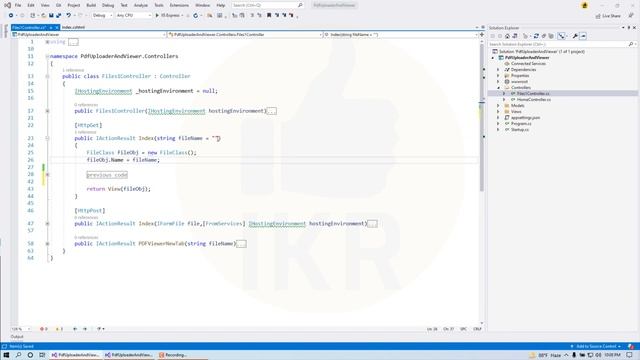Expand the collapsed using directives region
The width and height of the screenshot is (640, 360).
coord(47,42)
